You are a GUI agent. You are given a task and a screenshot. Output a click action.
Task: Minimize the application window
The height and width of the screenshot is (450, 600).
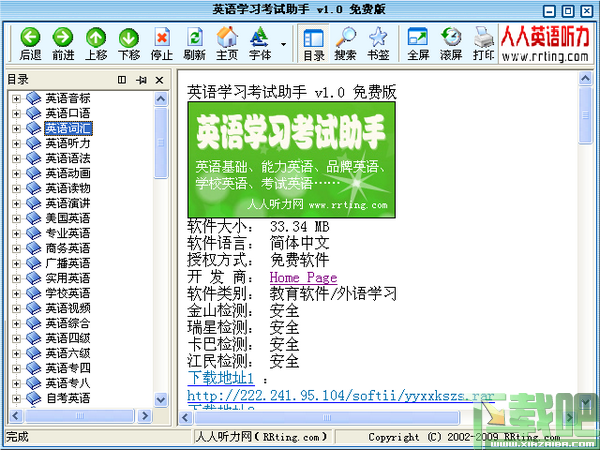pos(549,11)
